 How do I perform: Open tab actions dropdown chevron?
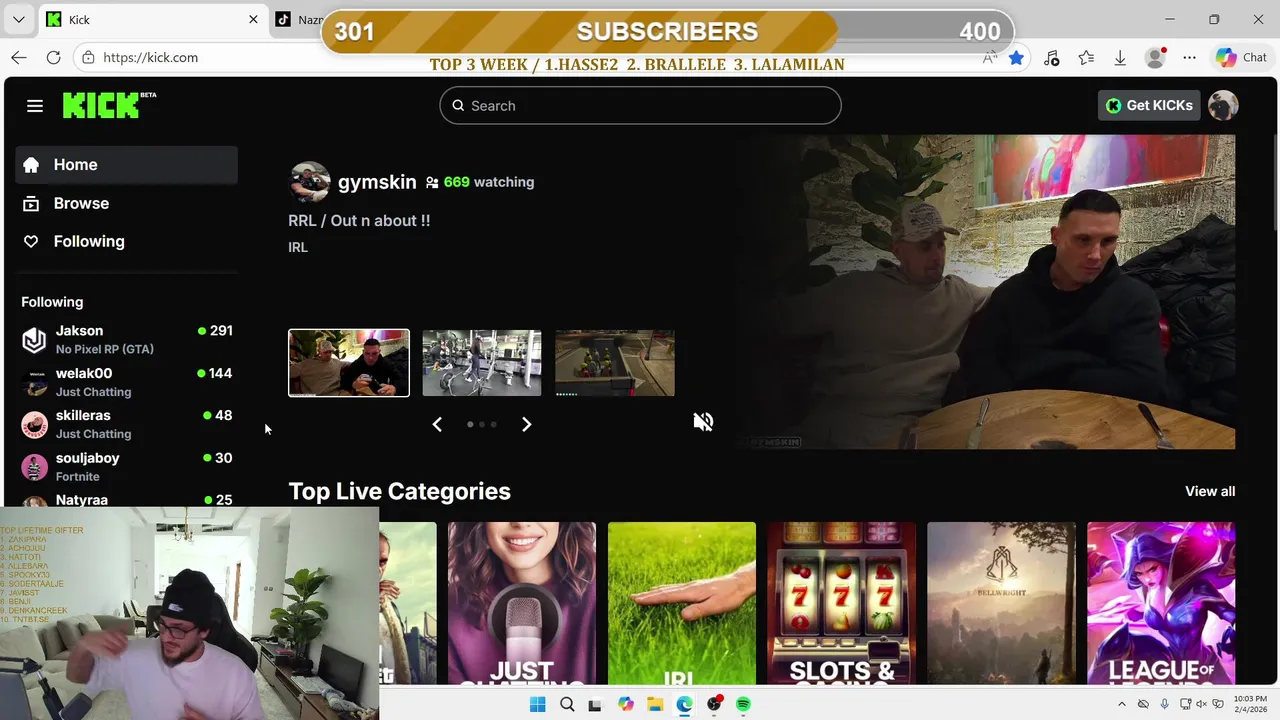(18, 19)
